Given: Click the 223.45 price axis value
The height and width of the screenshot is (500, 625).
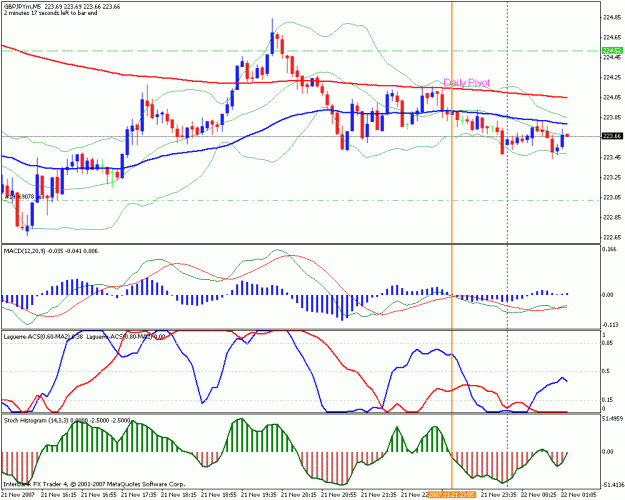Looking at the screenshot, I should (613, 157).
